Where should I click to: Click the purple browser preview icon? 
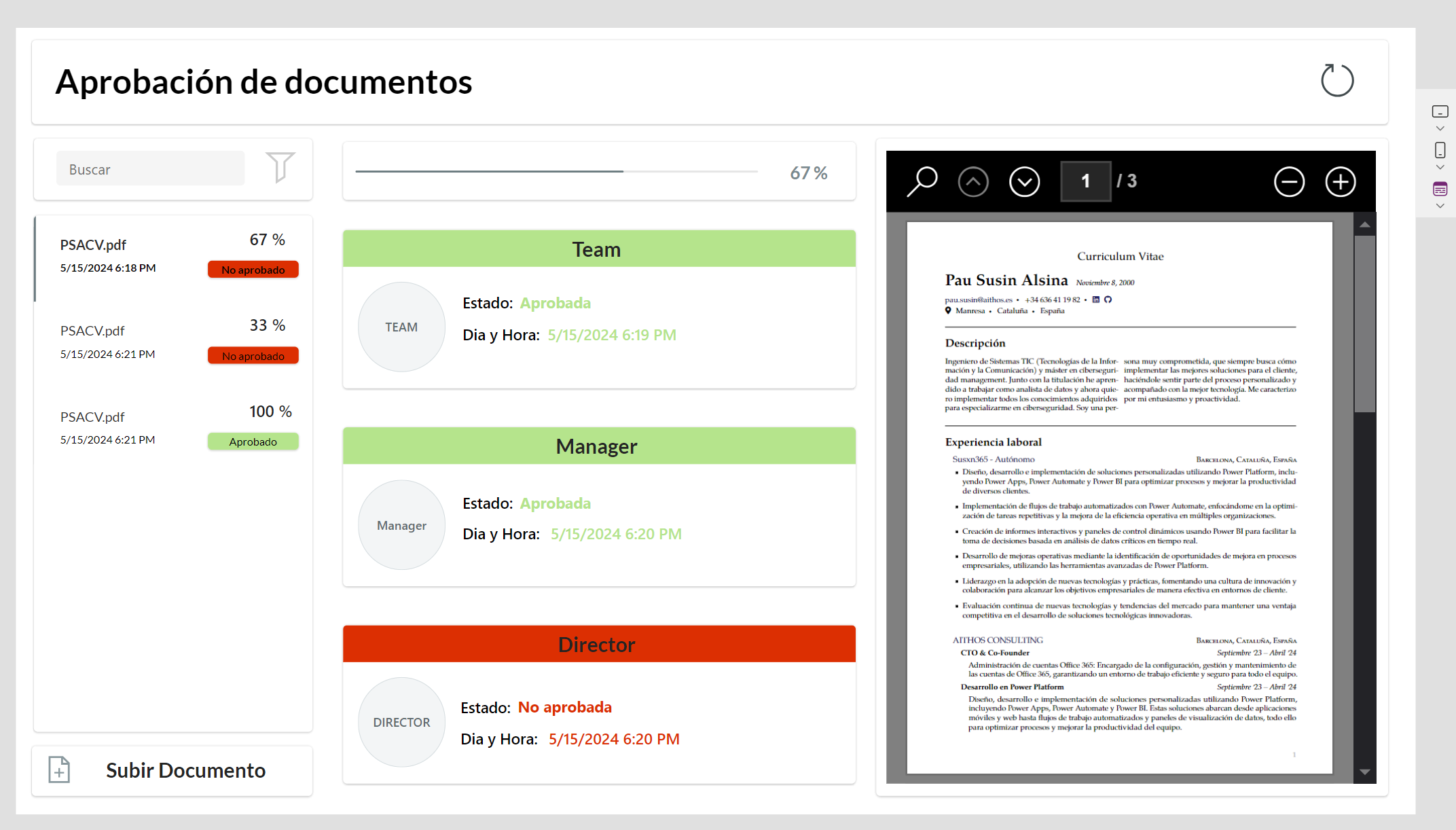coord(1440,189)
